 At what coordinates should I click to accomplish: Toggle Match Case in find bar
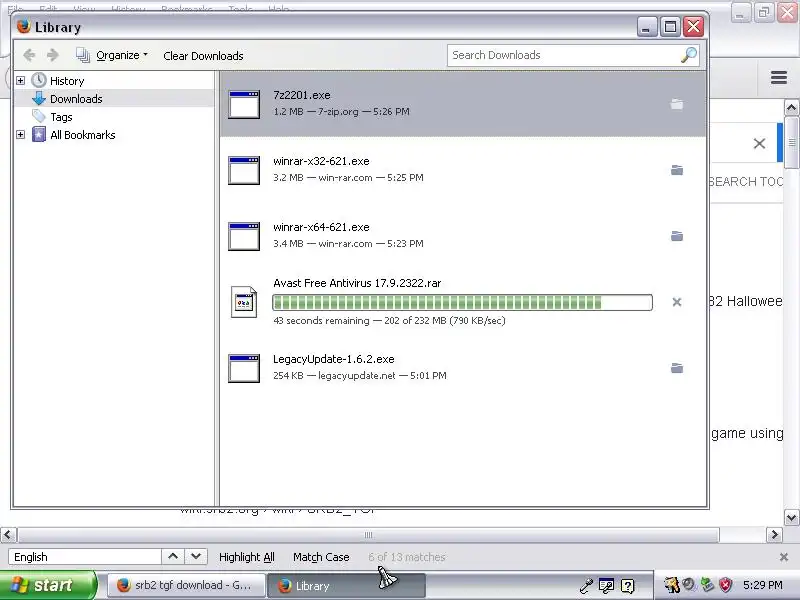pyautogui.click(x=321, y=557)
